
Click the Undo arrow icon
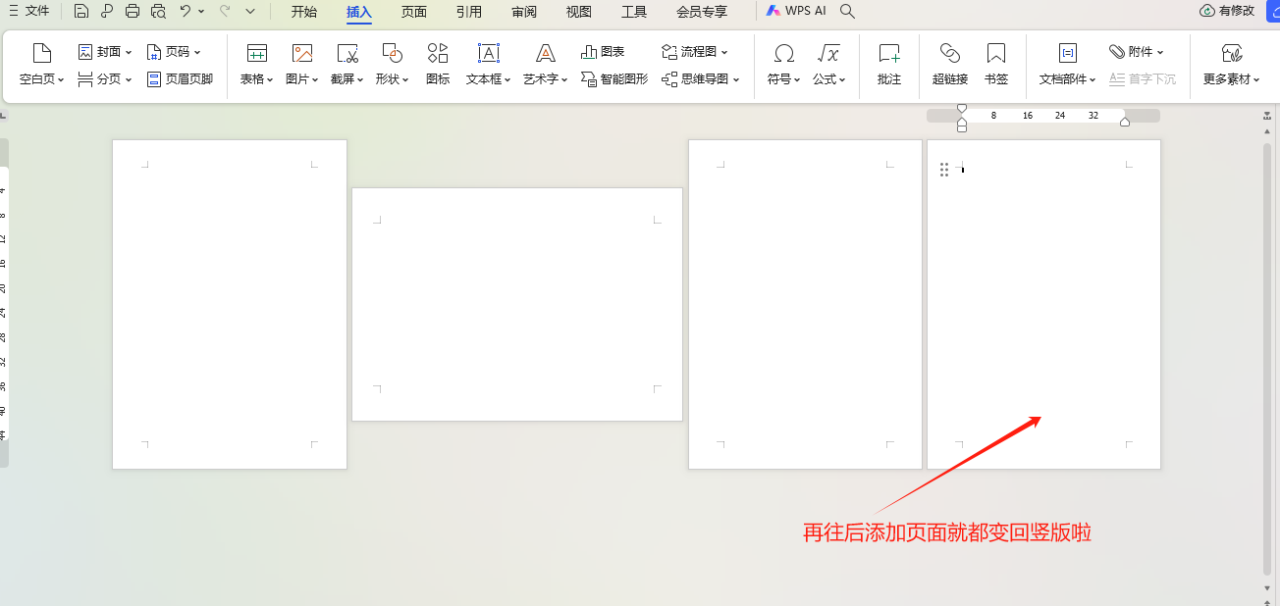click(x=185, y=11)
